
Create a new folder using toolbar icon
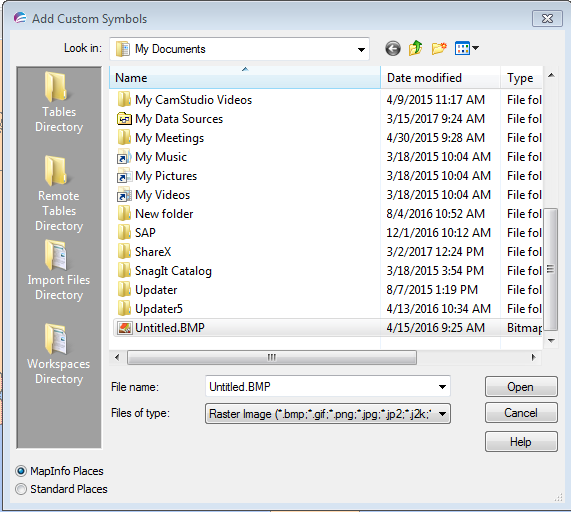tap(439, 48)
